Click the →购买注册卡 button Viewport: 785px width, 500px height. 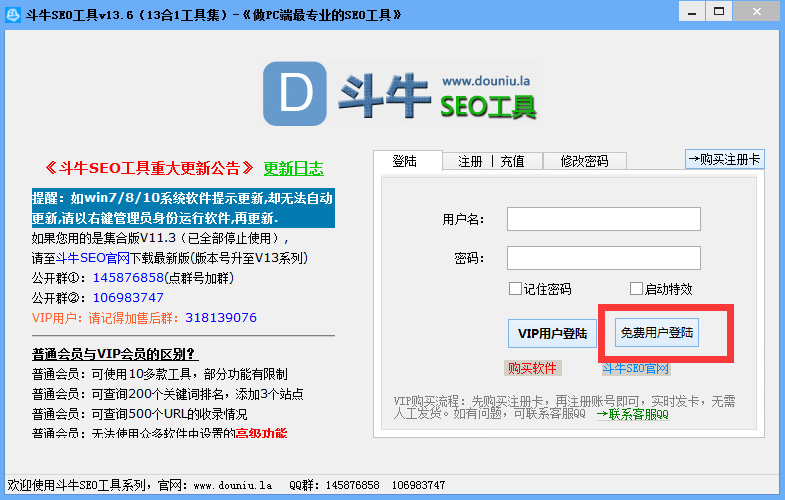pos(724,159)
